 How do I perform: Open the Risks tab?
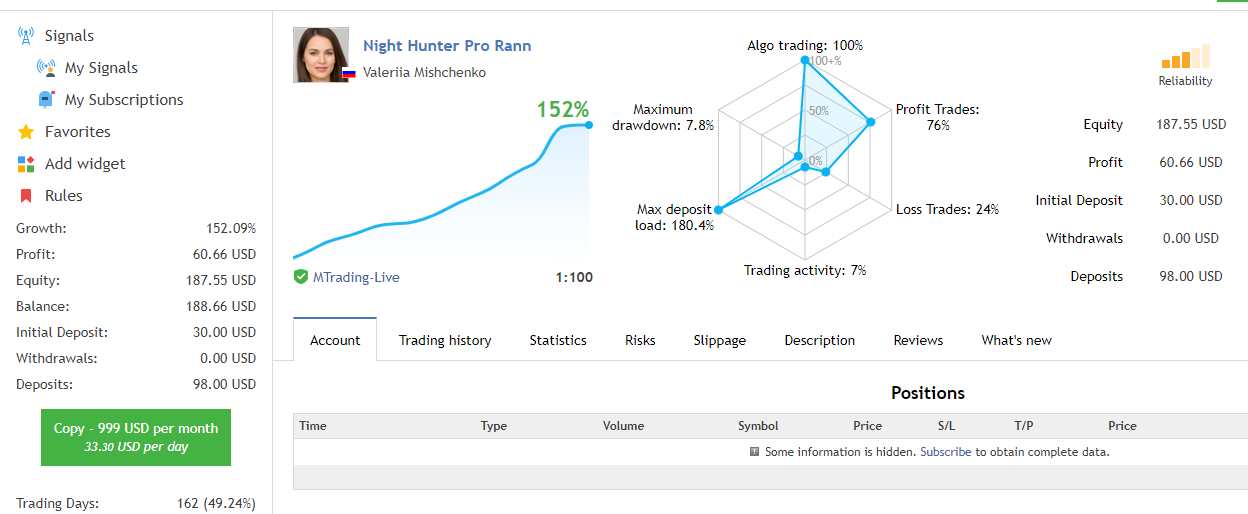click(640, 340)
